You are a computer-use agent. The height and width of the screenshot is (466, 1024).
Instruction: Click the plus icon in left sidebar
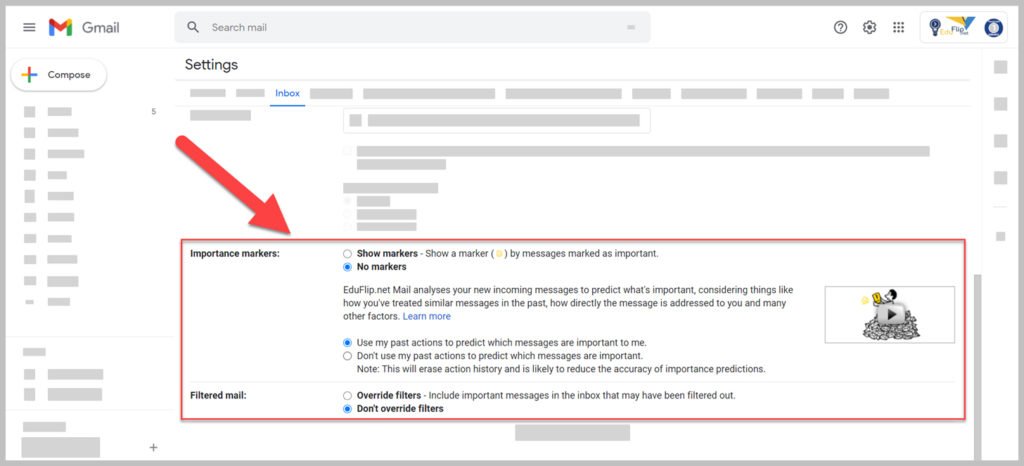[x=153, y=448]
